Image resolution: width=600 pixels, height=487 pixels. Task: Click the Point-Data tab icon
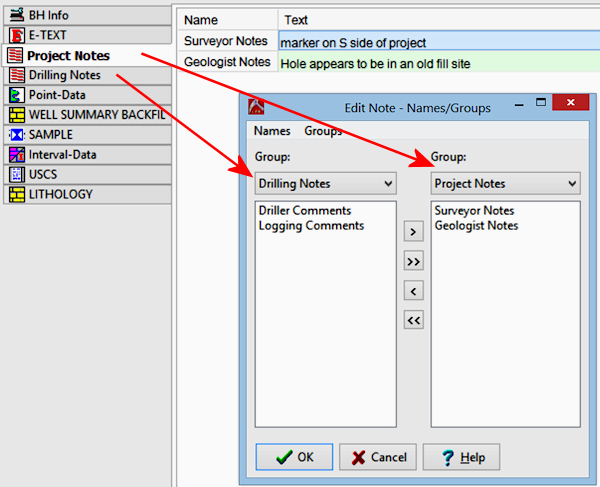click(16, 95)
